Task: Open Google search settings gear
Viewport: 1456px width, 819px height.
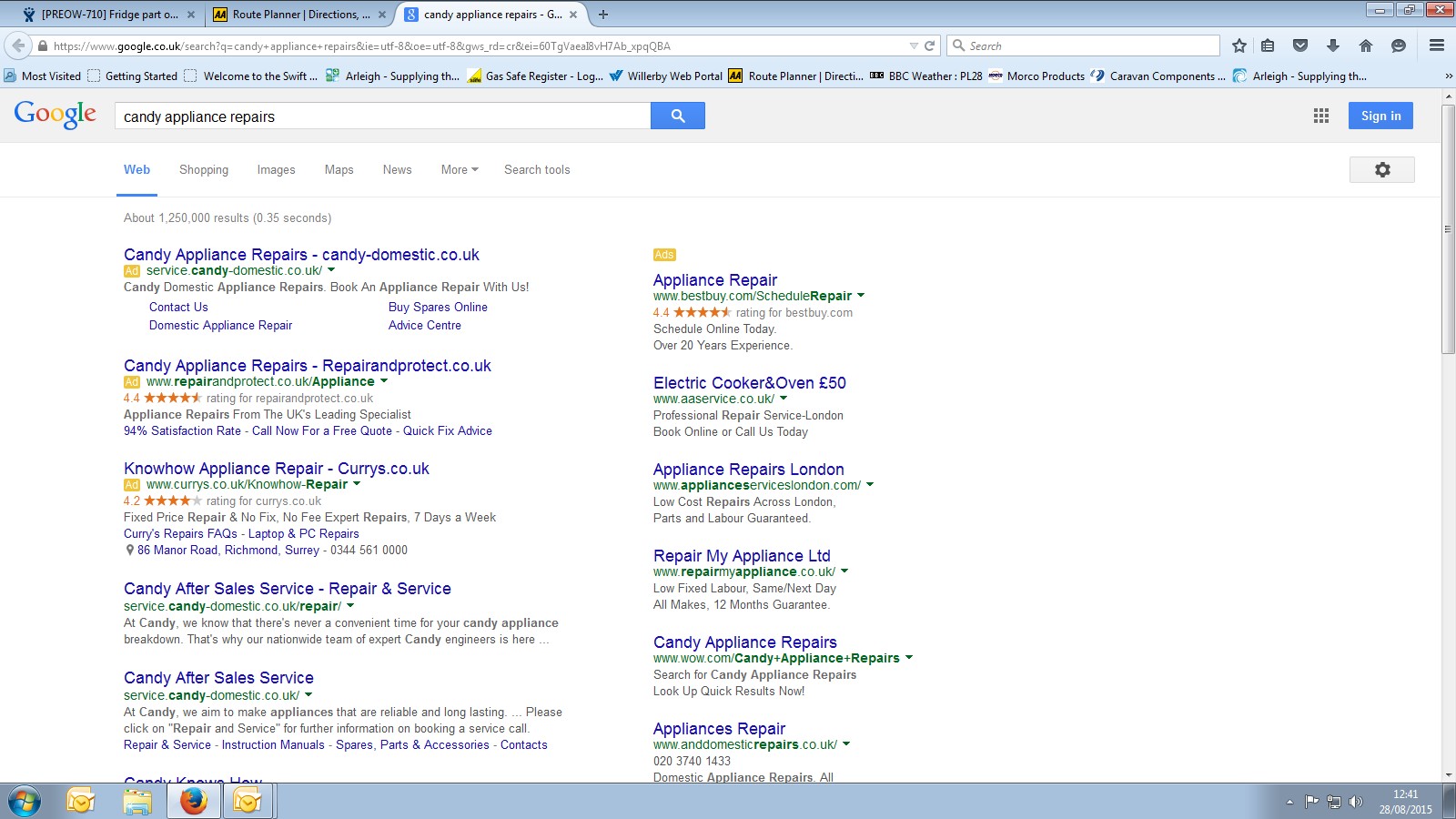Action: [x=1382, y=170]
